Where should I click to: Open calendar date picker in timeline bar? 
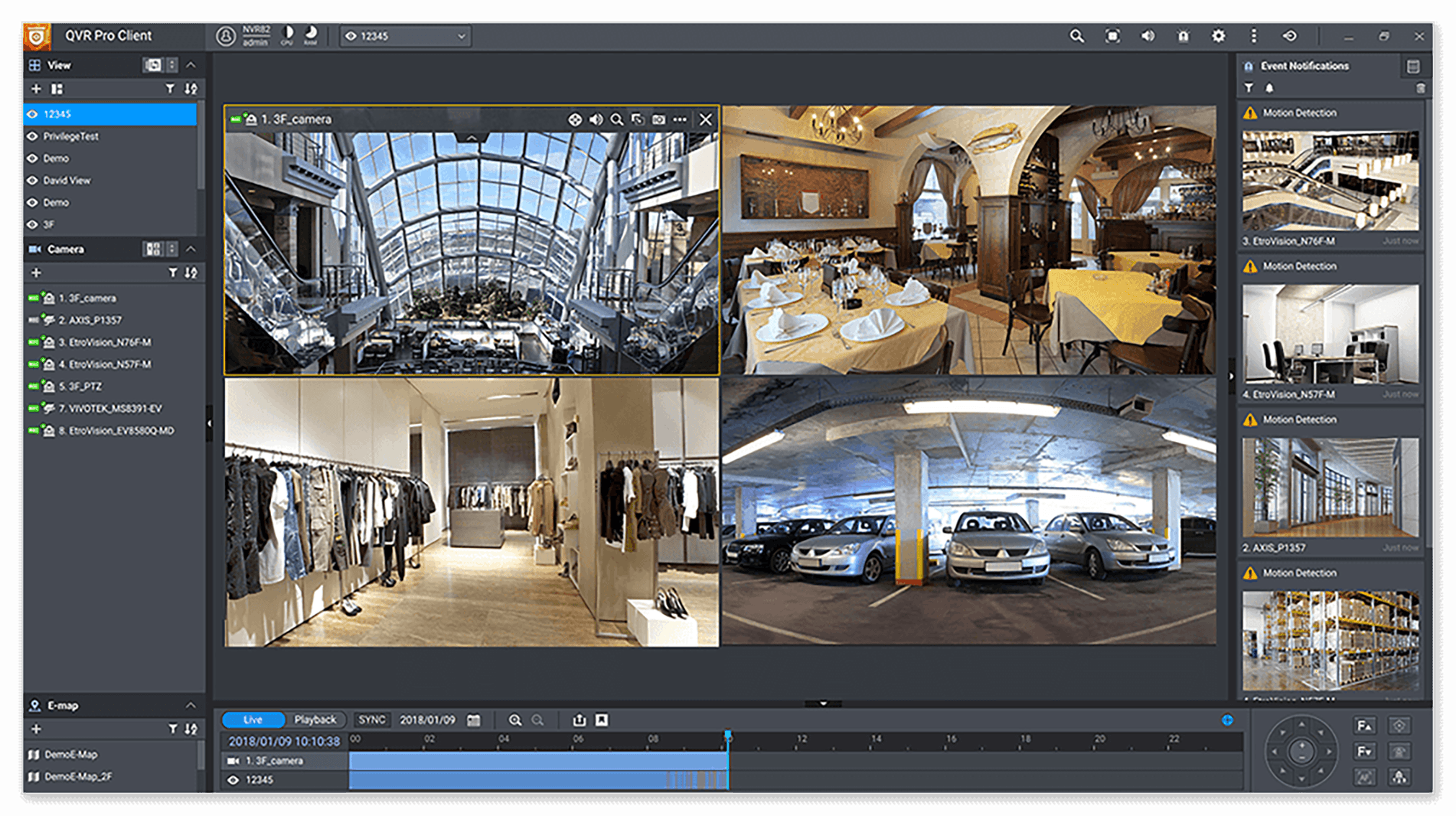[x=474, y=720]
